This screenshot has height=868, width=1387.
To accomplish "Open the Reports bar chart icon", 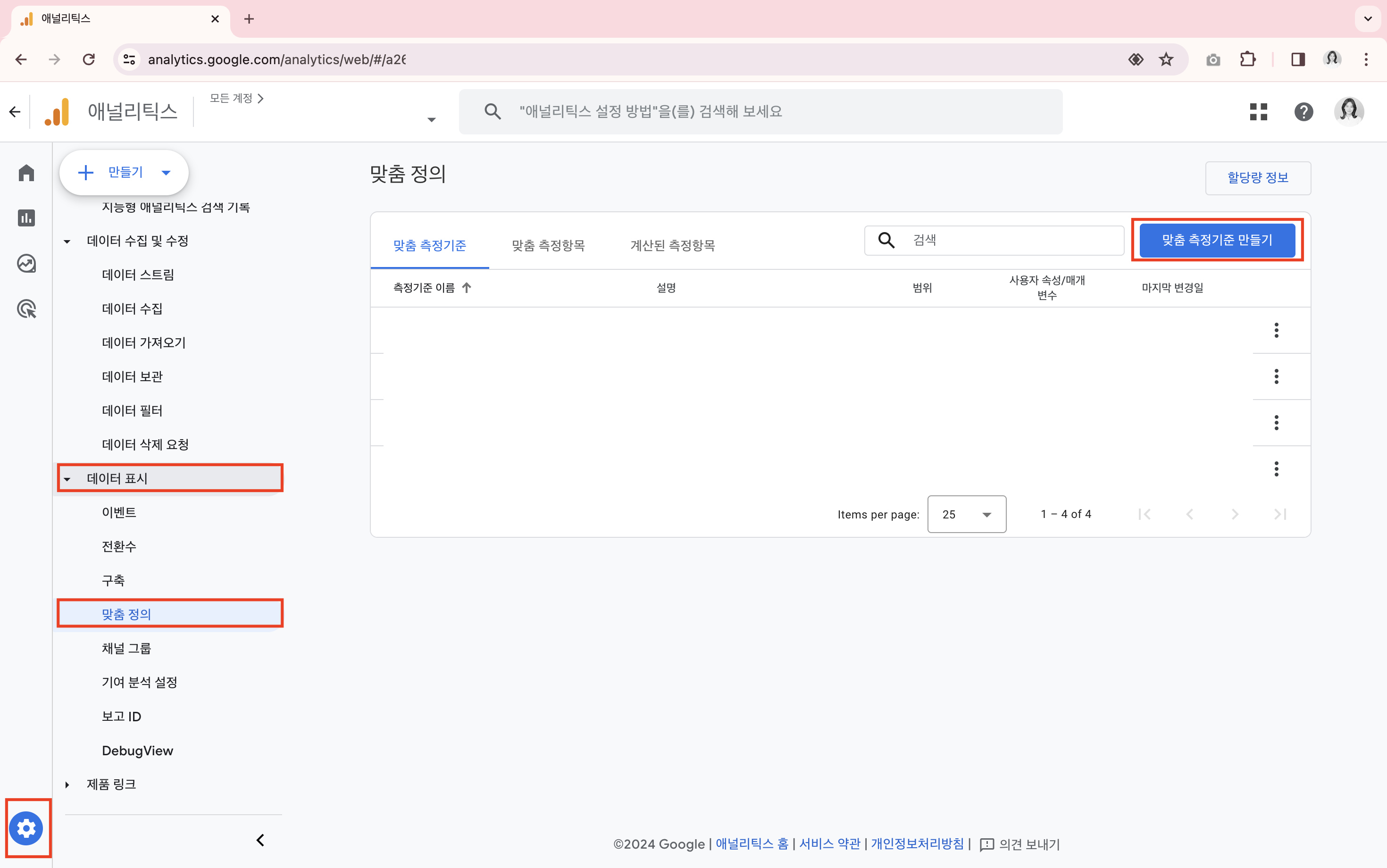I will (26, 218).
